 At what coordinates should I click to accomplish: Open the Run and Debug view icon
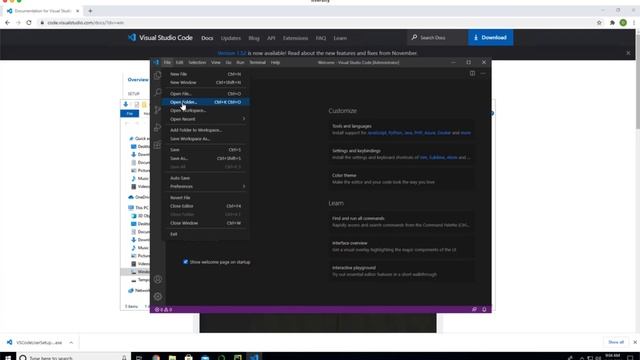158,127
